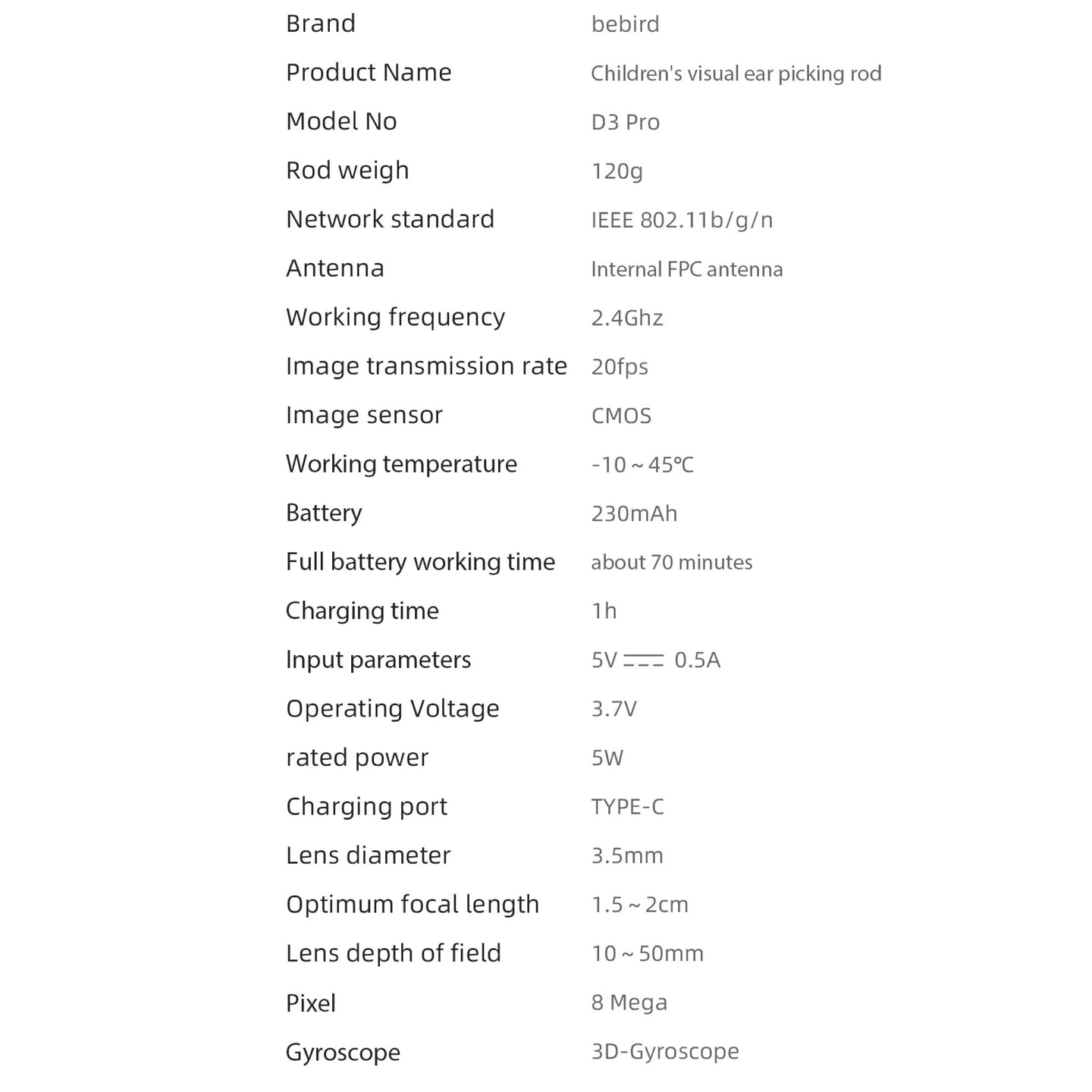Click the "Working temperature" label
Screen dimensions: 1092x1092
(x=401, y=464)
